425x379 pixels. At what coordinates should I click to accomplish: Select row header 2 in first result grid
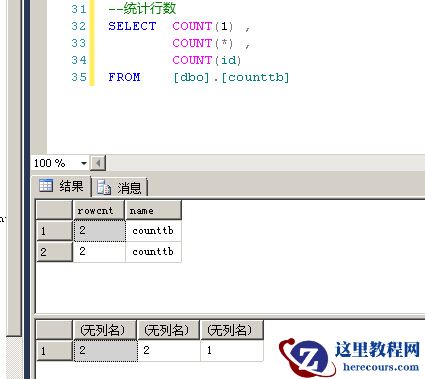(54, 252)
